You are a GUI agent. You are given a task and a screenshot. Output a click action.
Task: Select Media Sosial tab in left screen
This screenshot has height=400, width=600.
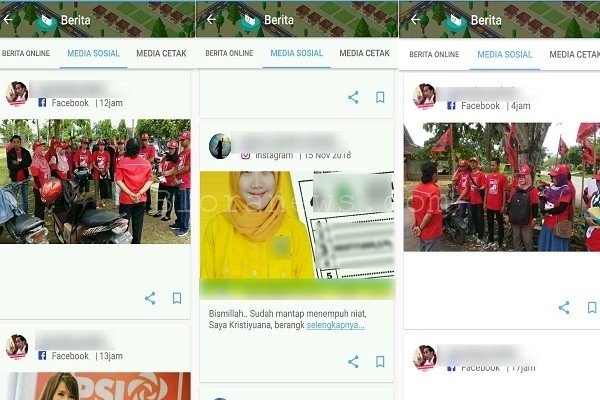coord(93,54)
